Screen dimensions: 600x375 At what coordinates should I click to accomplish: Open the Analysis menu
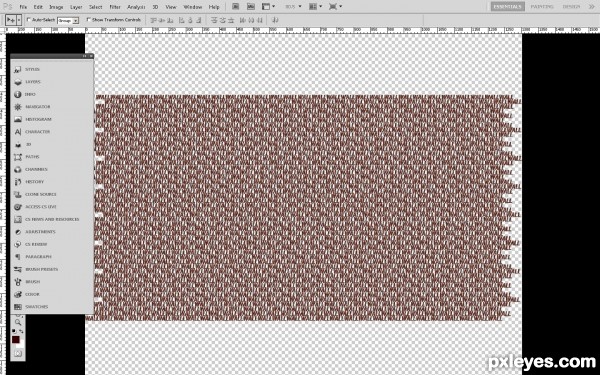point(136,7)
